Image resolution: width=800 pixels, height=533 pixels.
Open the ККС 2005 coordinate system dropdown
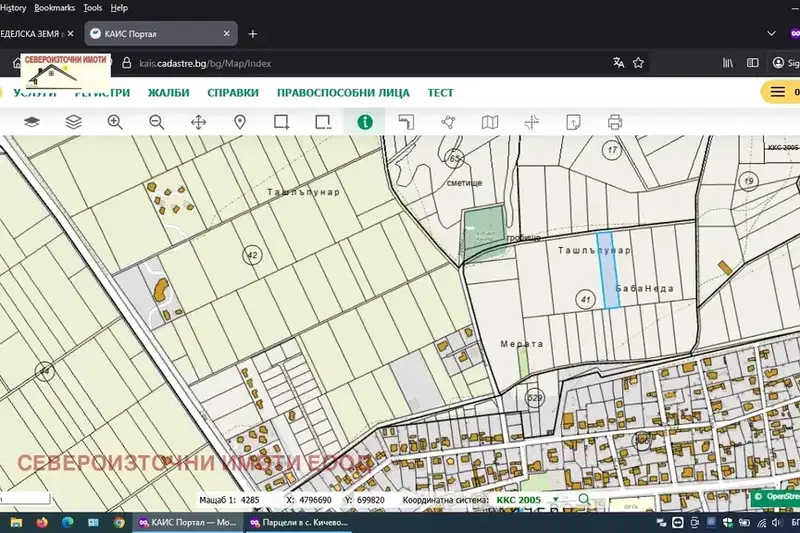pyautogui.click(x=527, y=500)
